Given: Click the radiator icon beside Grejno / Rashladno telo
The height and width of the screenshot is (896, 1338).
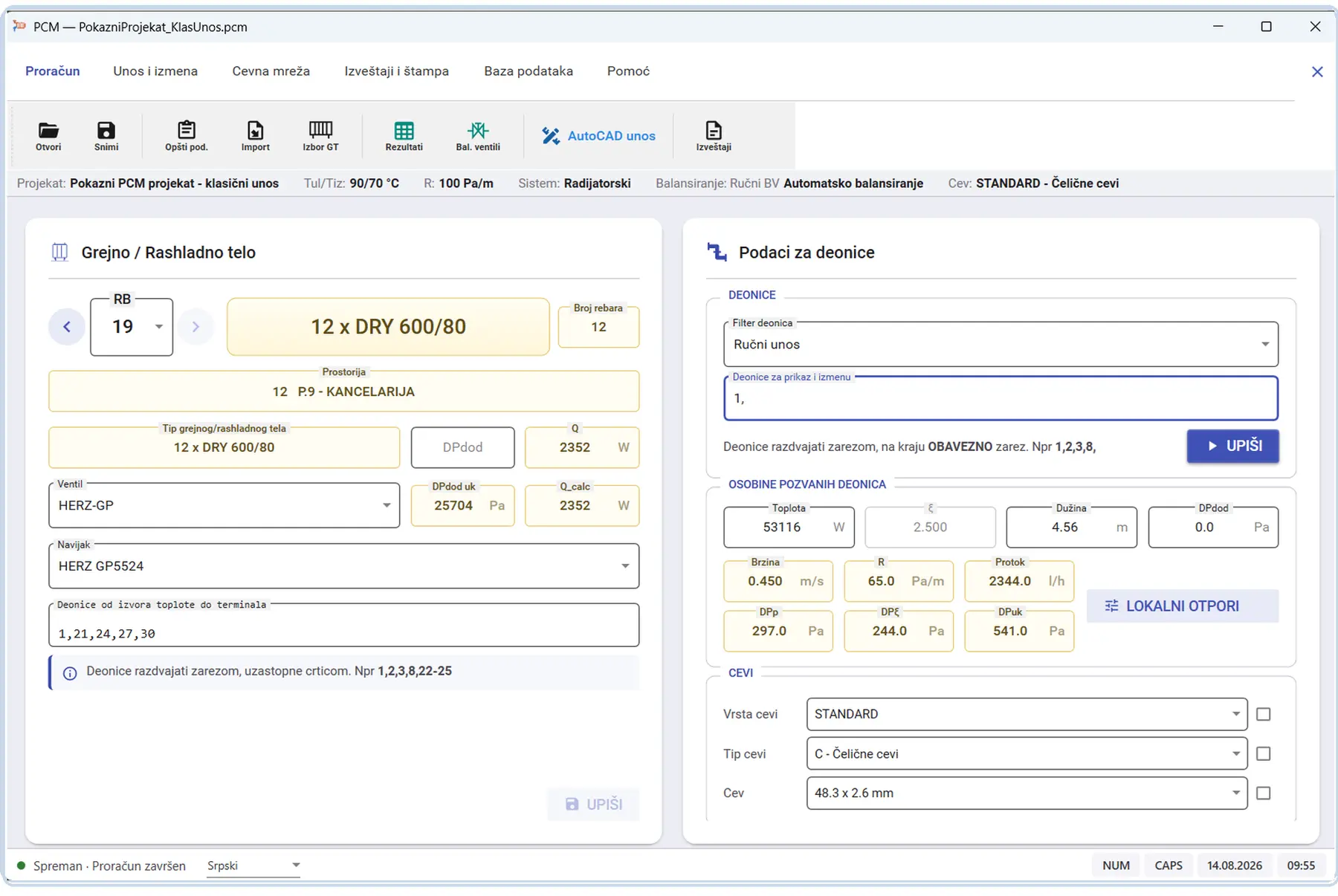Looking at the screenshot, I should [60, 253].
